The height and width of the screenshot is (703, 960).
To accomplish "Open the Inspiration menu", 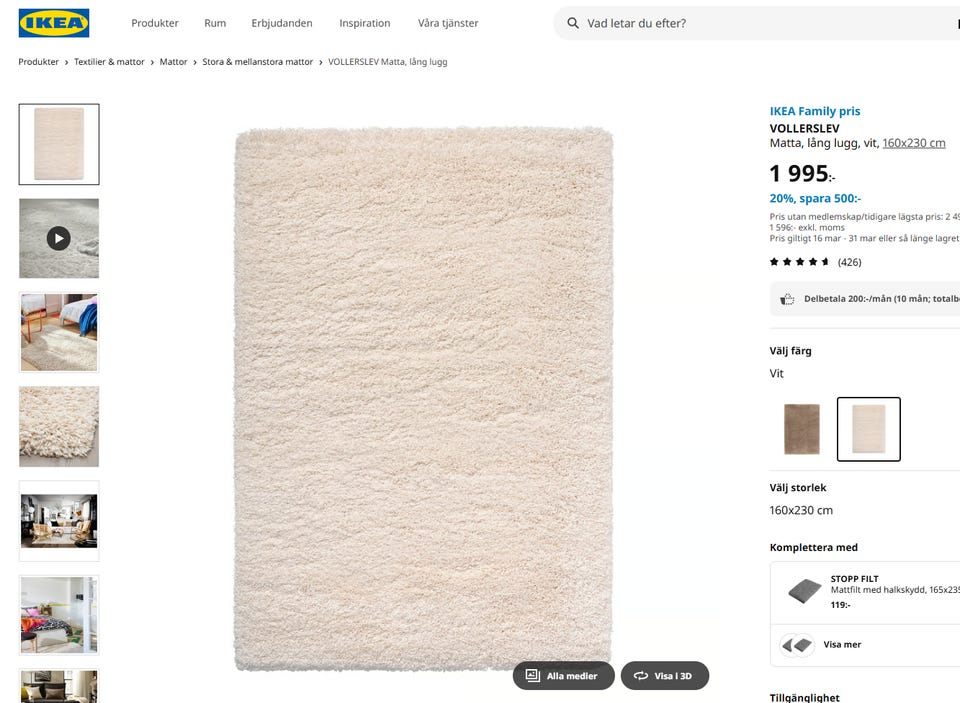I will pos(365,23).
